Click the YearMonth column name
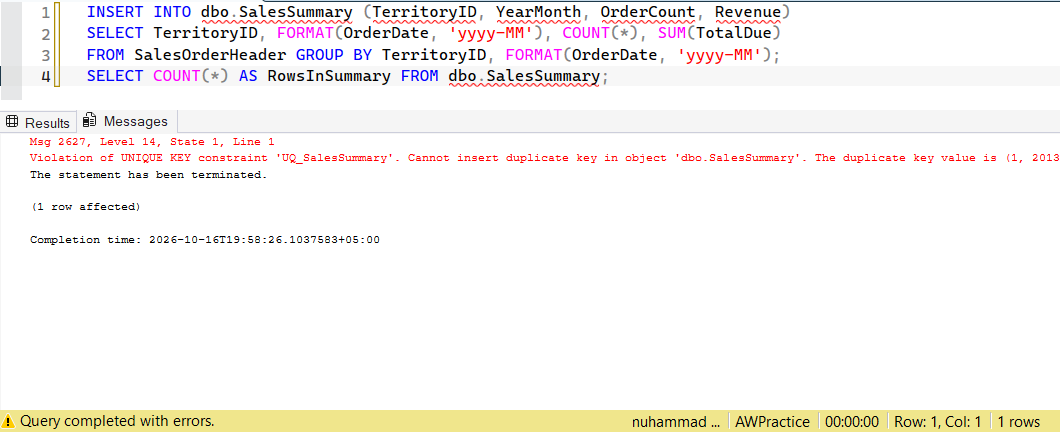The image size is (1060, 432). pos(539,12)
